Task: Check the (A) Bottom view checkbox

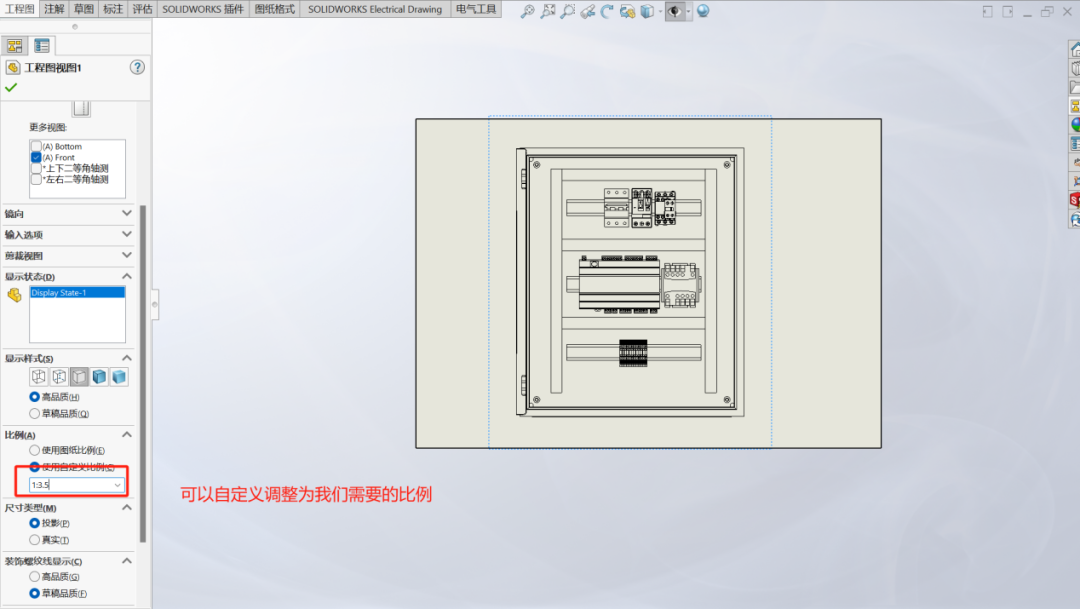Action: pos(36,145)
